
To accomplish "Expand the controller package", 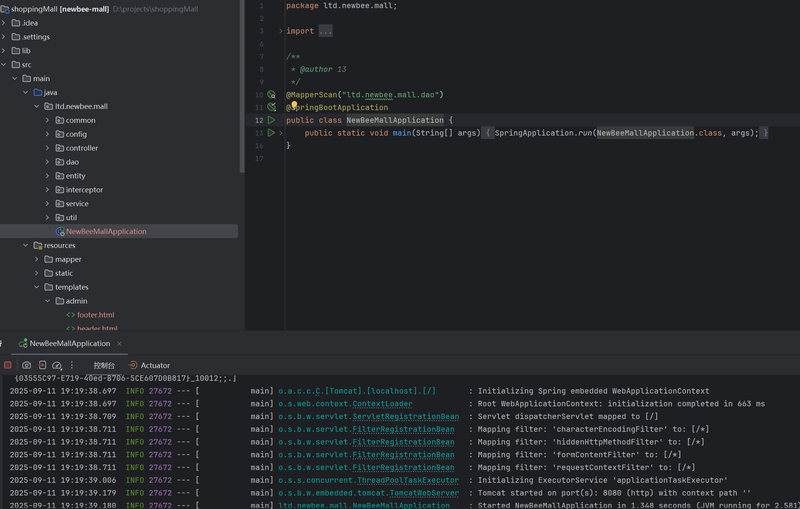I will click(x=47, y=148).
